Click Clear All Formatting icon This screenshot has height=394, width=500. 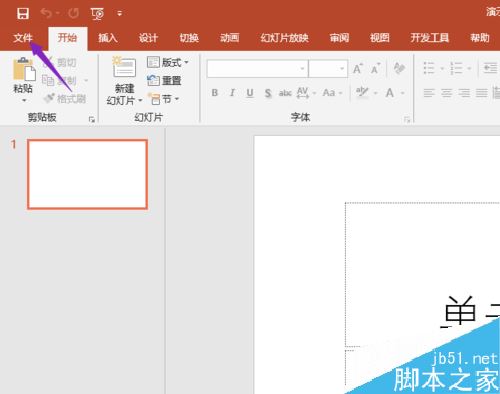click(x=399, y=68)
